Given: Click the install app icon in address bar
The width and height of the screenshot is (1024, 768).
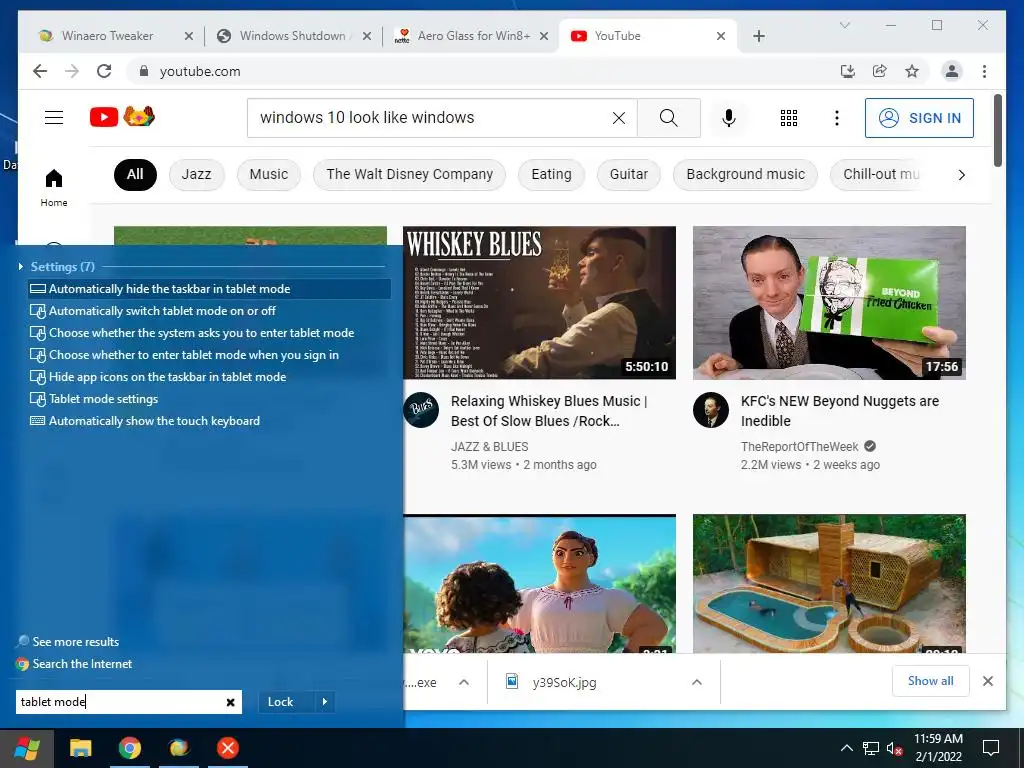Looking at the screenshot, I should (x=848, y=71).
